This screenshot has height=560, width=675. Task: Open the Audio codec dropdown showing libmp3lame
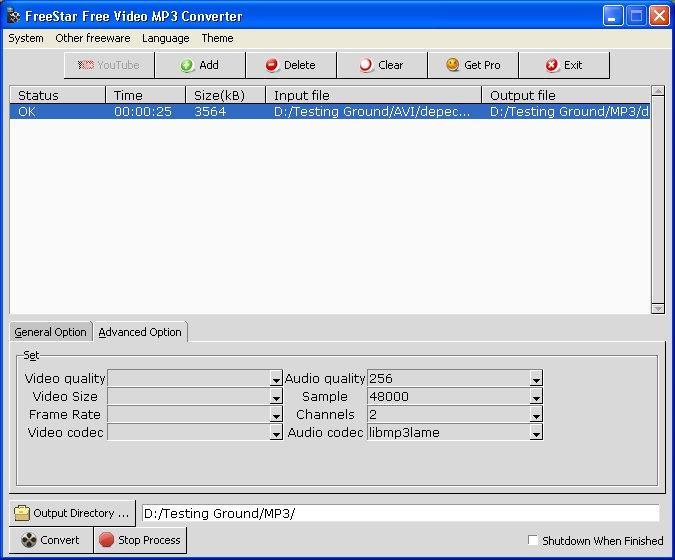(536, 433)
